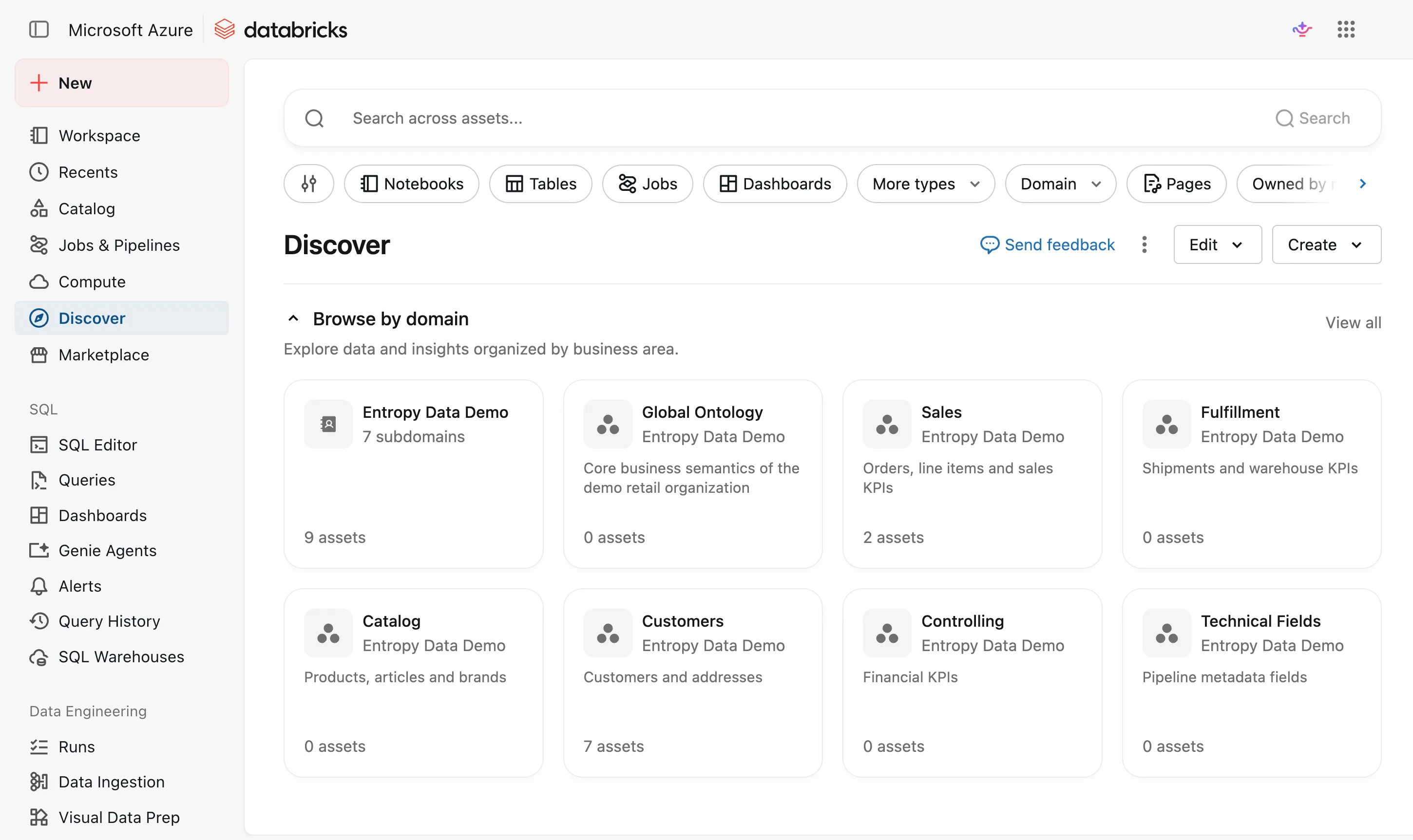Click the SQL Warehouses icon
This screenshot has width=1413, height=840.
(39, 656)
